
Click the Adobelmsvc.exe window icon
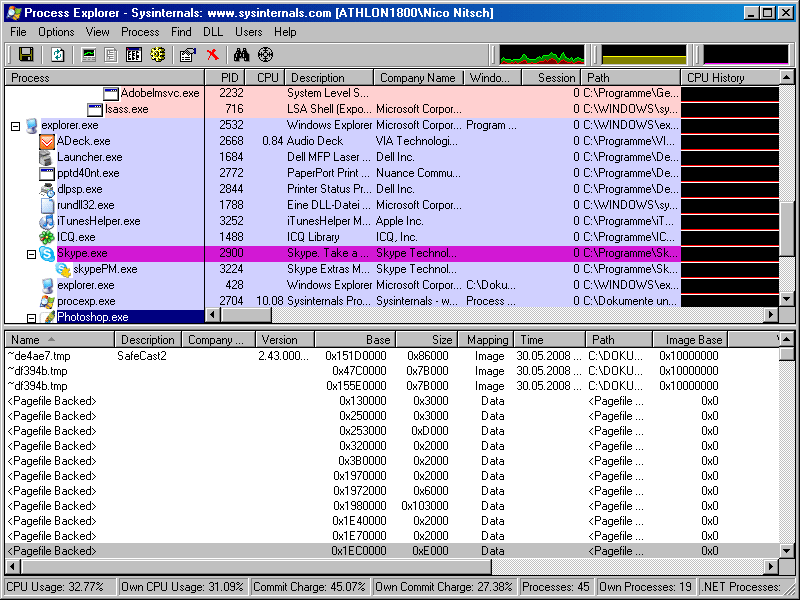click(111, 93)
